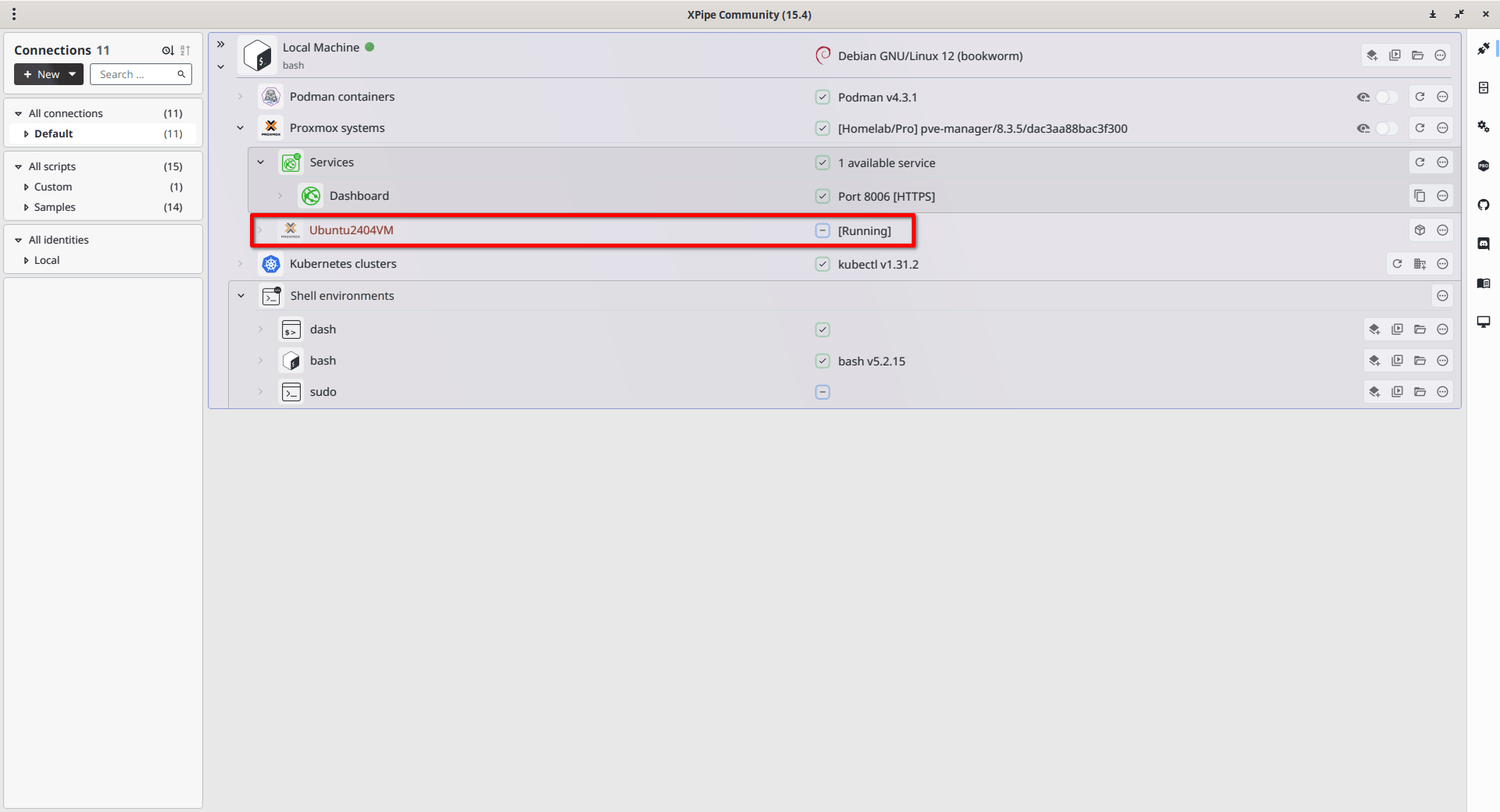Open the PRO badge icon in sidebar
The height and width of the screenshot is (812, 1500).
point(1483,166)
